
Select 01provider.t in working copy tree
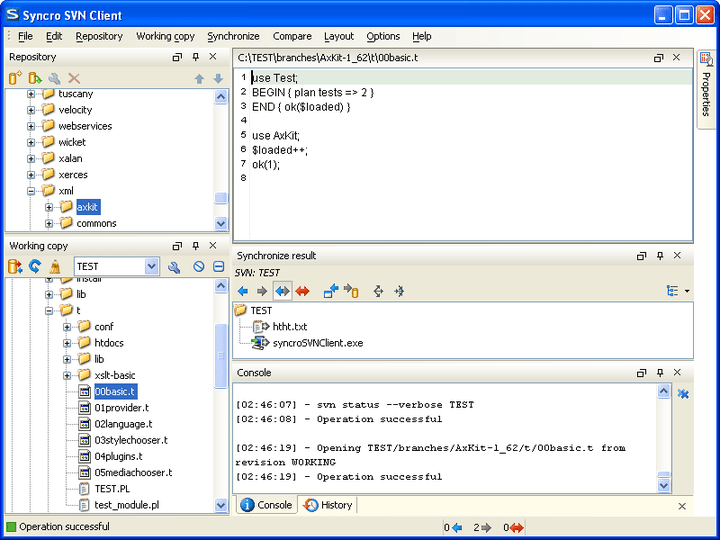coord(121,408)
